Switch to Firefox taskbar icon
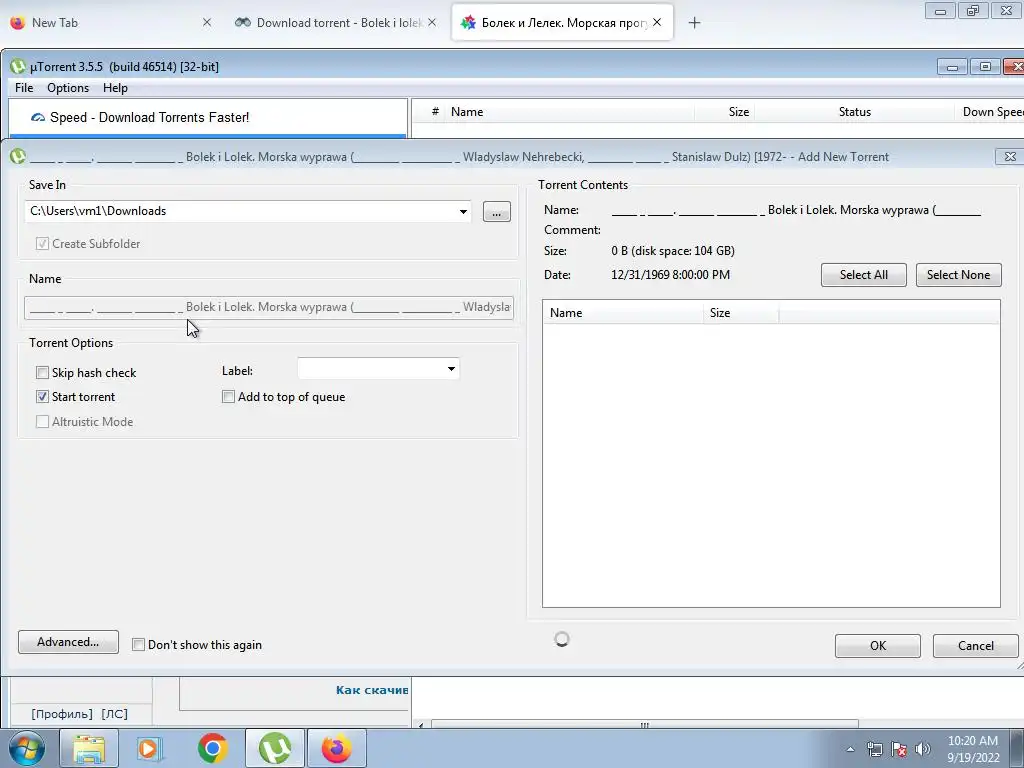1024x768 pixels. coord(336,749)
